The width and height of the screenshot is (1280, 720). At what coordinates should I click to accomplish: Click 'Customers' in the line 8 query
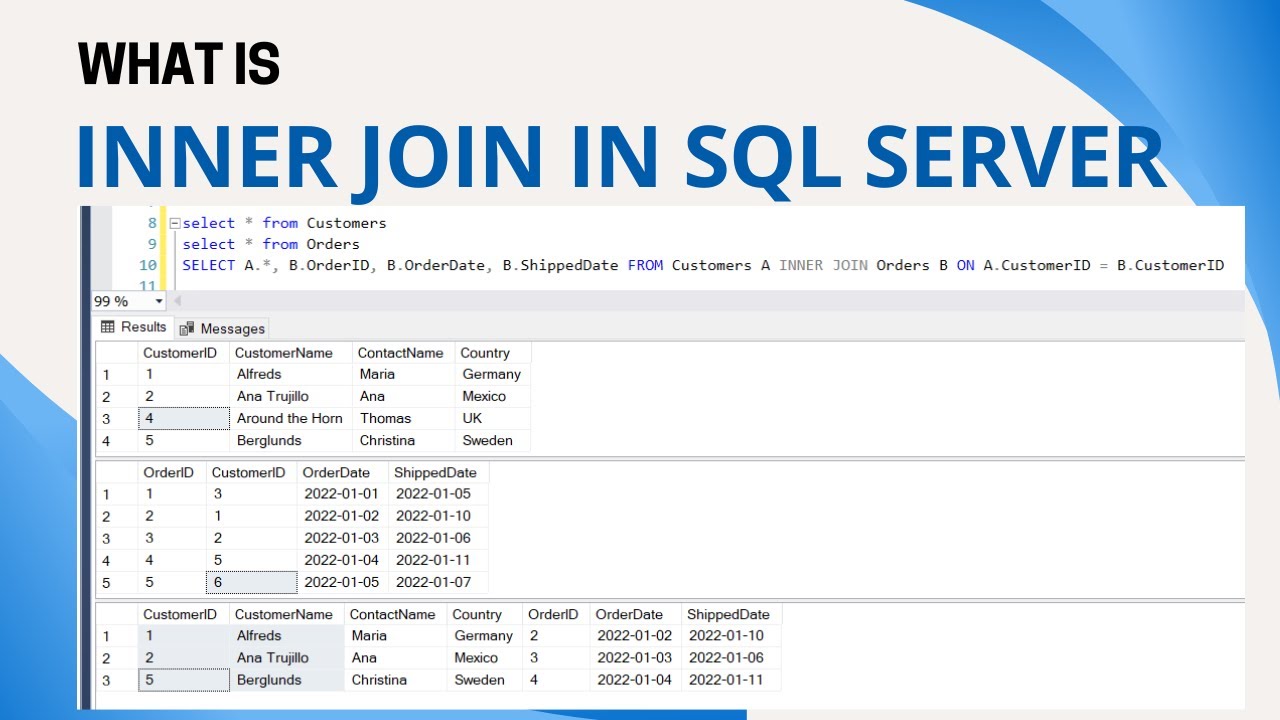point(346,223)
